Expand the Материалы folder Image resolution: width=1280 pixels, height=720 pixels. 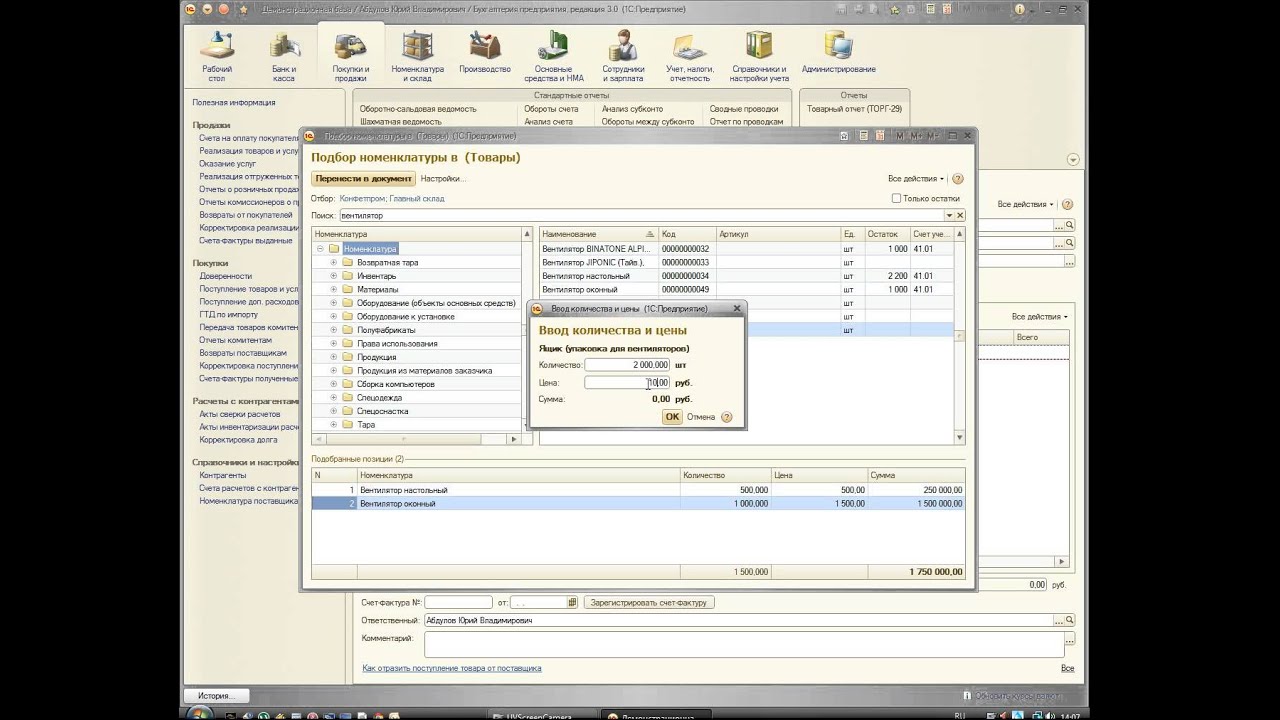pyautogui.click(x=334, y=289)
